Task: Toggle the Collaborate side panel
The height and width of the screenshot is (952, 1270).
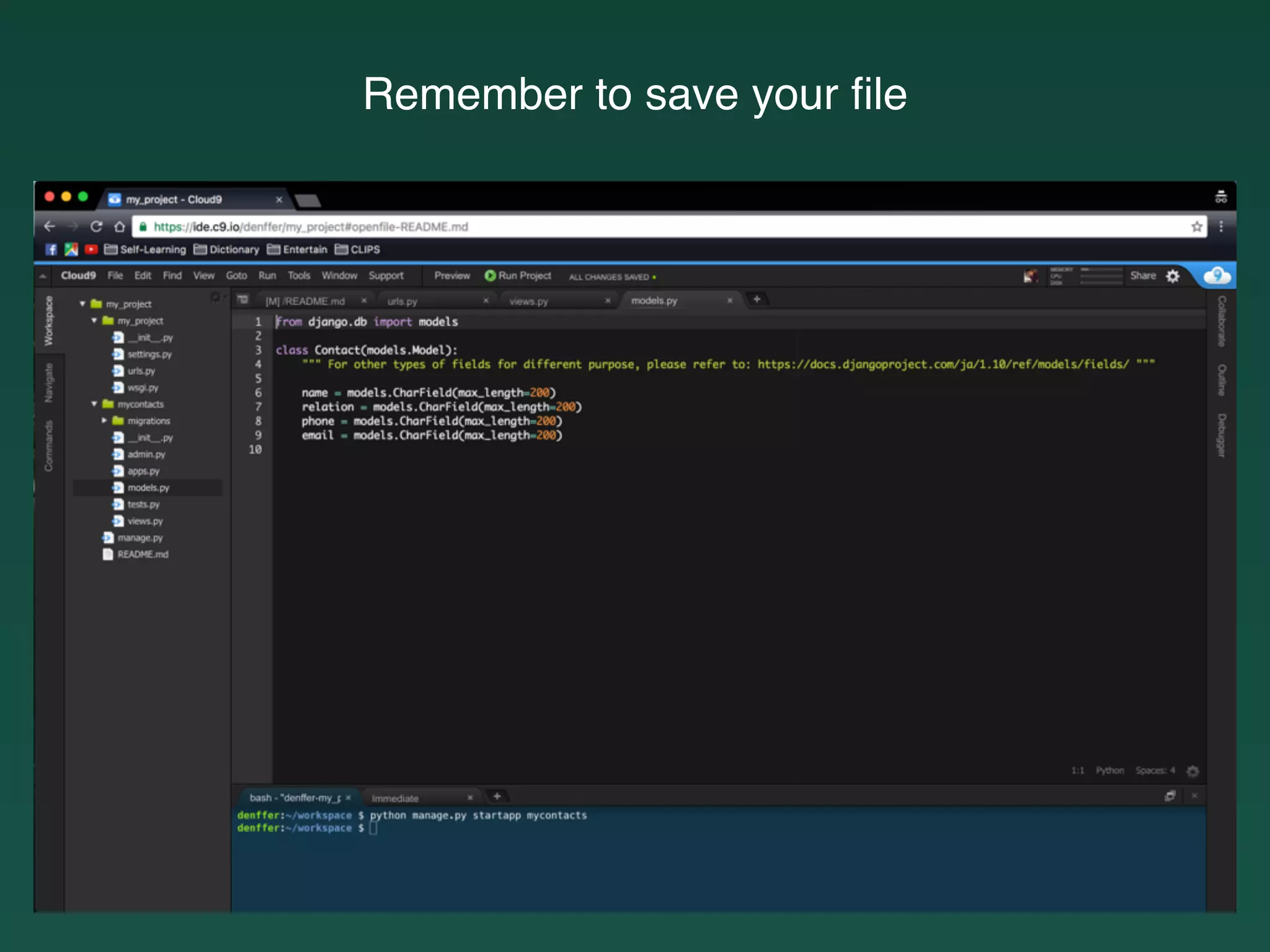Action: pos(1221,321)
